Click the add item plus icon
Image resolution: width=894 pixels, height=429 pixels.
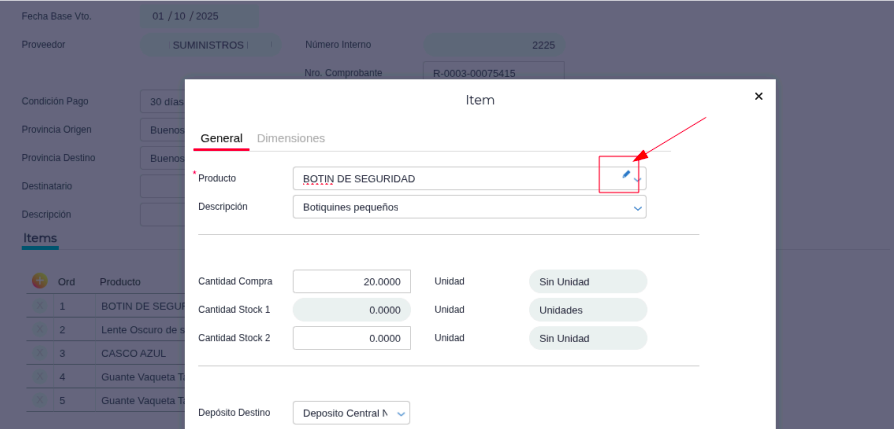click(40, 281)
